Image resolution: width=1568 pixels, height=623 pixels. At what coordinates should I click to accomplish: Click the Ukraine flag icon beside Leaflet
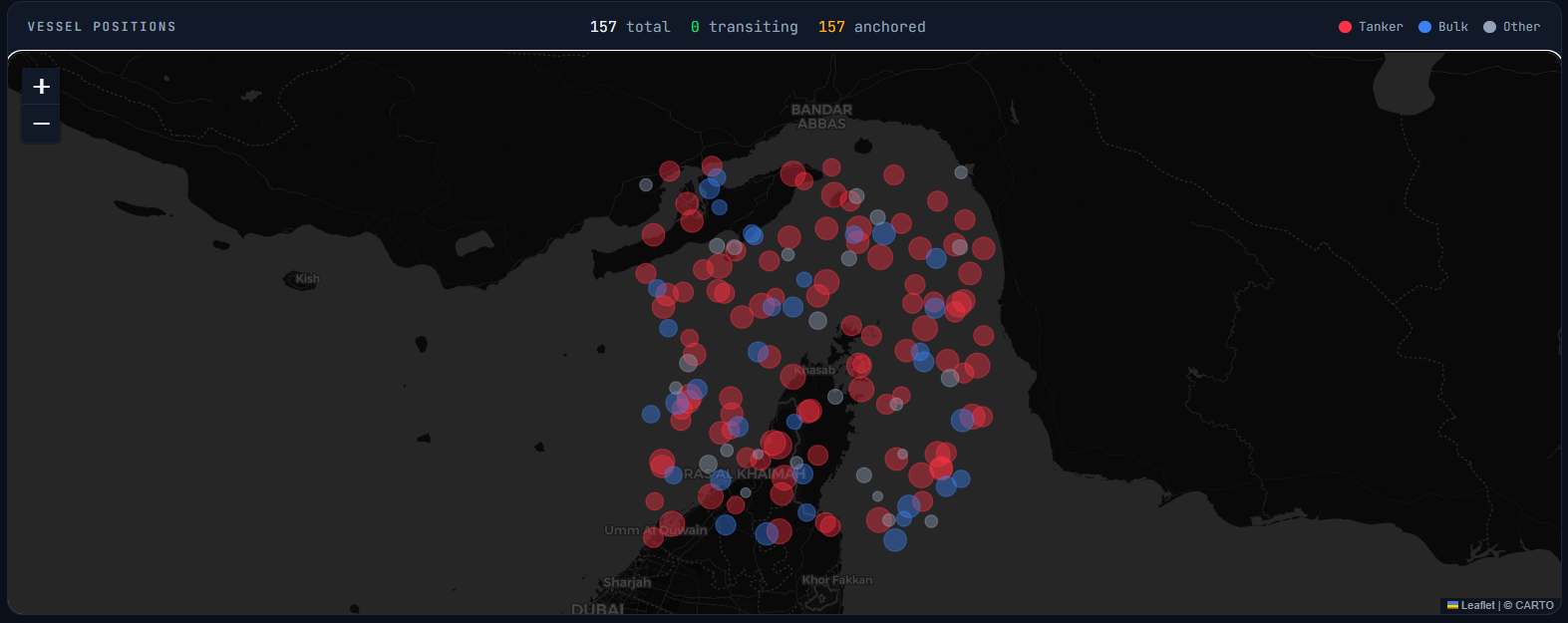click(1452, 605)
